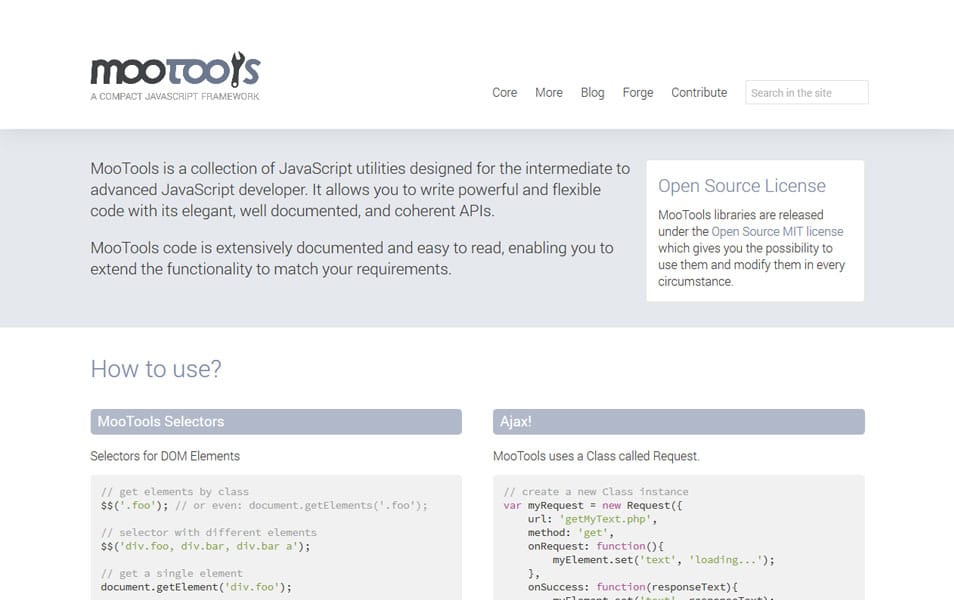Screen dimensions: 954x600
Task: Click the $$('.foo') code line
Action: 134,505
